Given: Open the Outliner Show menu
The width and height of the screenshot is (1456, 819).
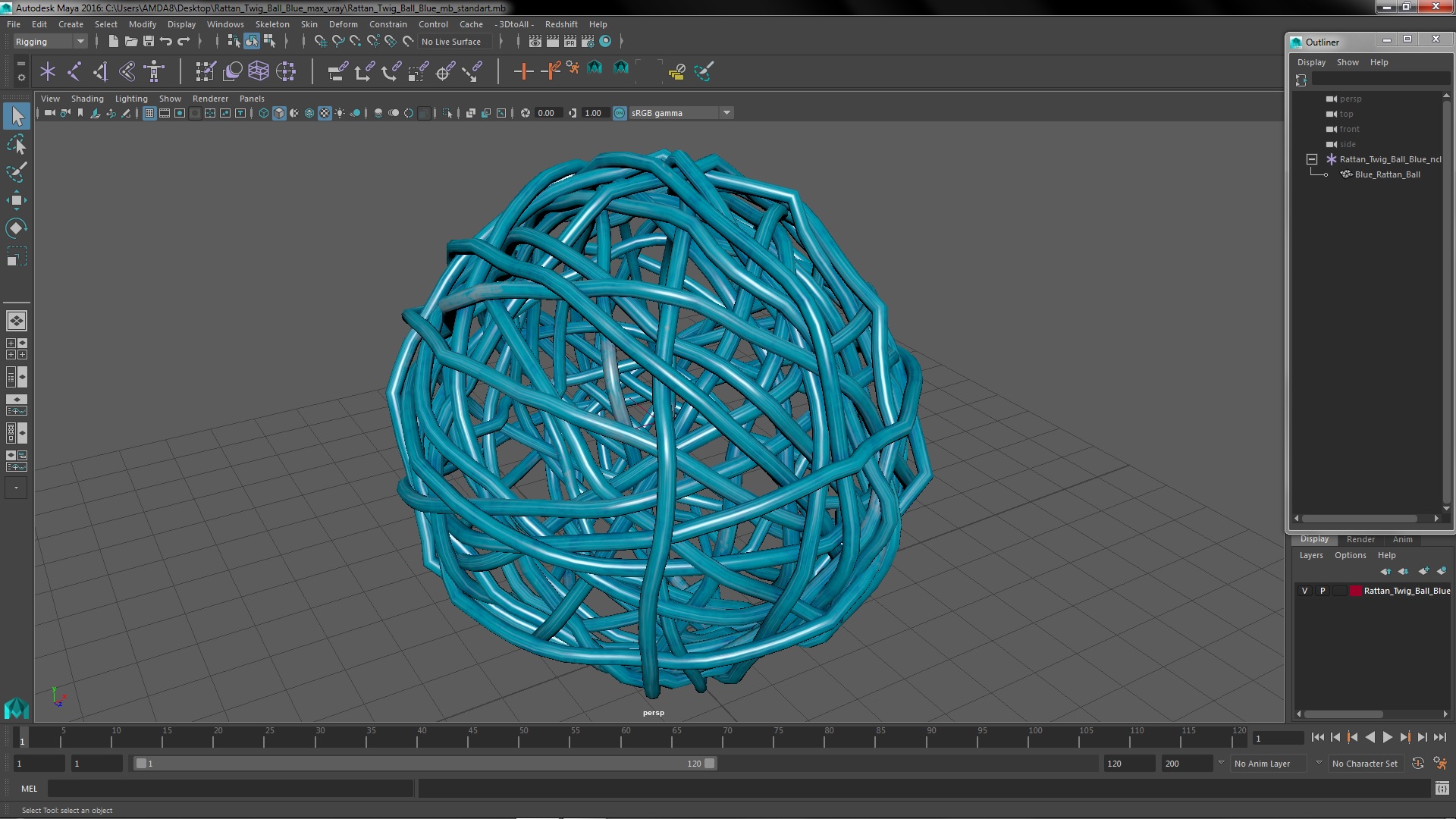Looking at the screenshot, I should (1348, 62).
